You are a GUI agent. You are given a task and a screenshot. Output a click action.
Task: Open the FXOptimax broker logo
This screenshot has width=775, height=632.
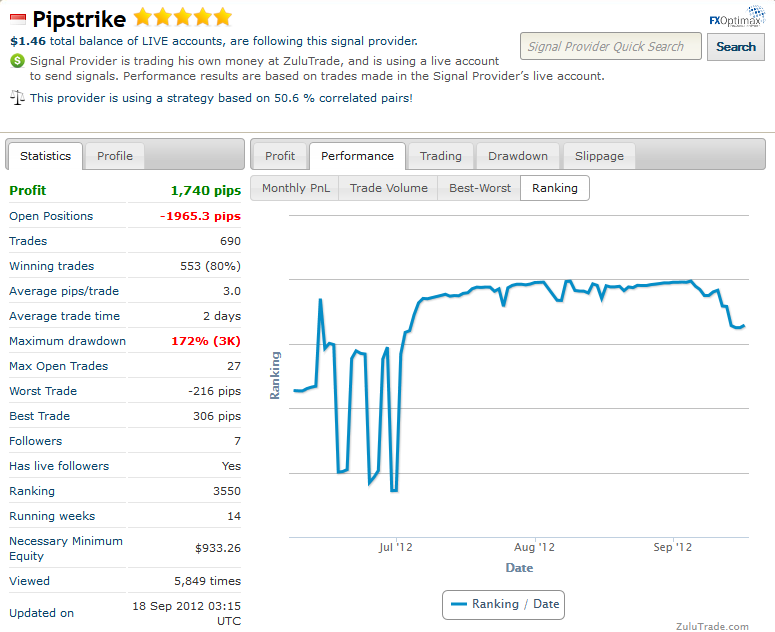[737, 16]
